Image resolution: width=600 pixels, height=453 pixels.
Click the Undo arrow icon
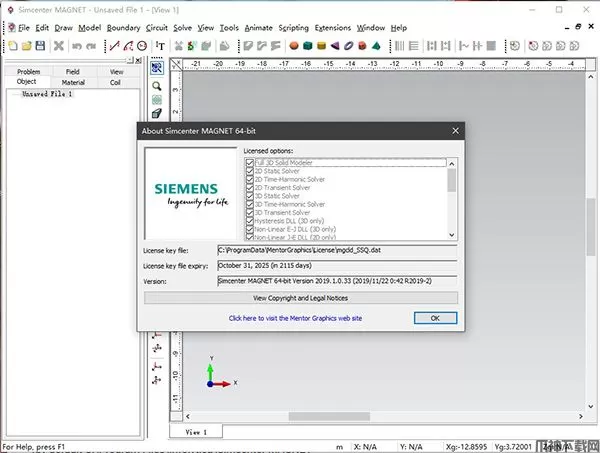coord(77,46)
